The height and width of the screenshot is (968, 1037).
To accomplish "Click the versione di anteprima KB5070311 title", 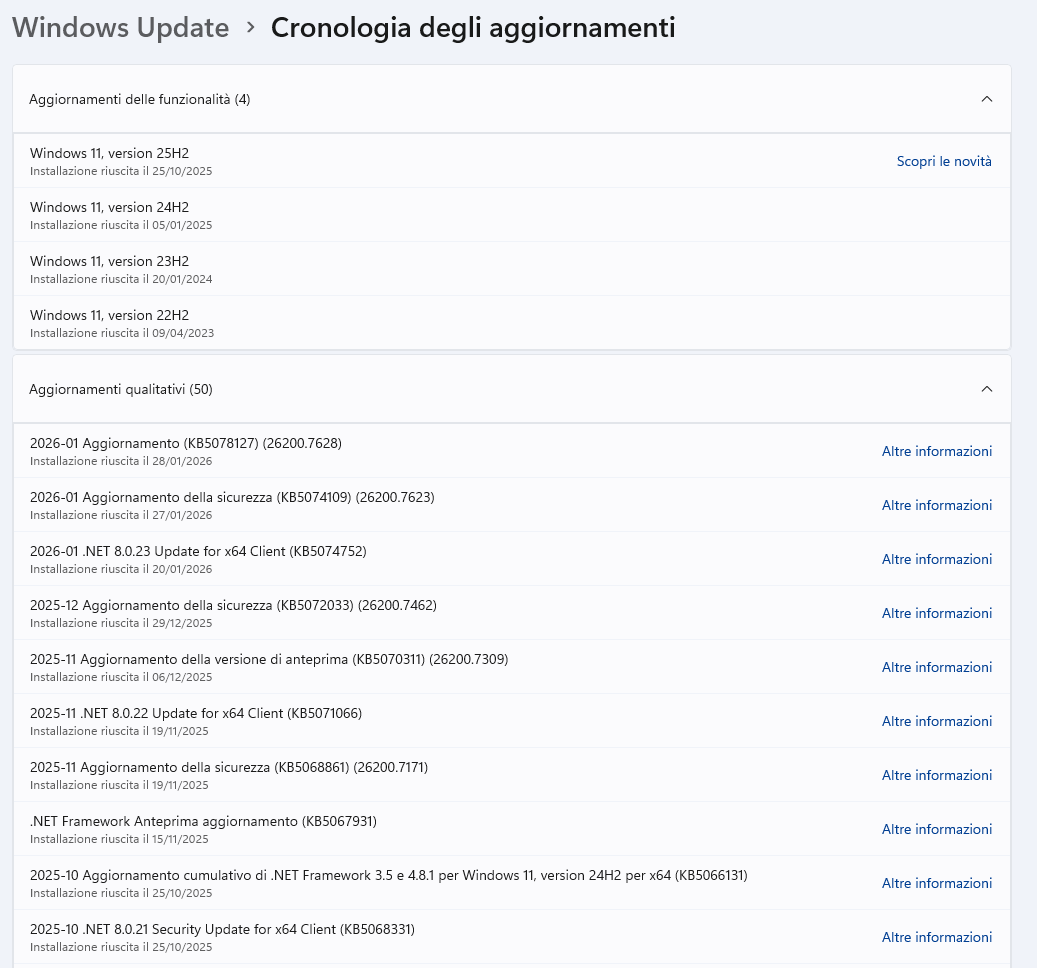I will tap(269, 659).
